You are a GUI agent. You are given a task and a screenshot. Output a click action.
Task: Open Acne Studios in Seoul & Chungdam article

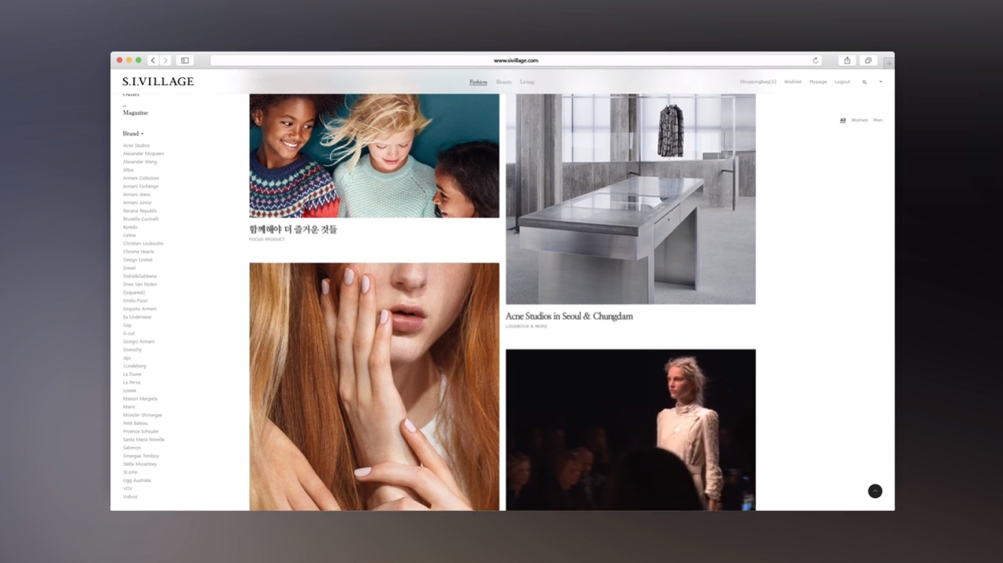pos(569,316)
